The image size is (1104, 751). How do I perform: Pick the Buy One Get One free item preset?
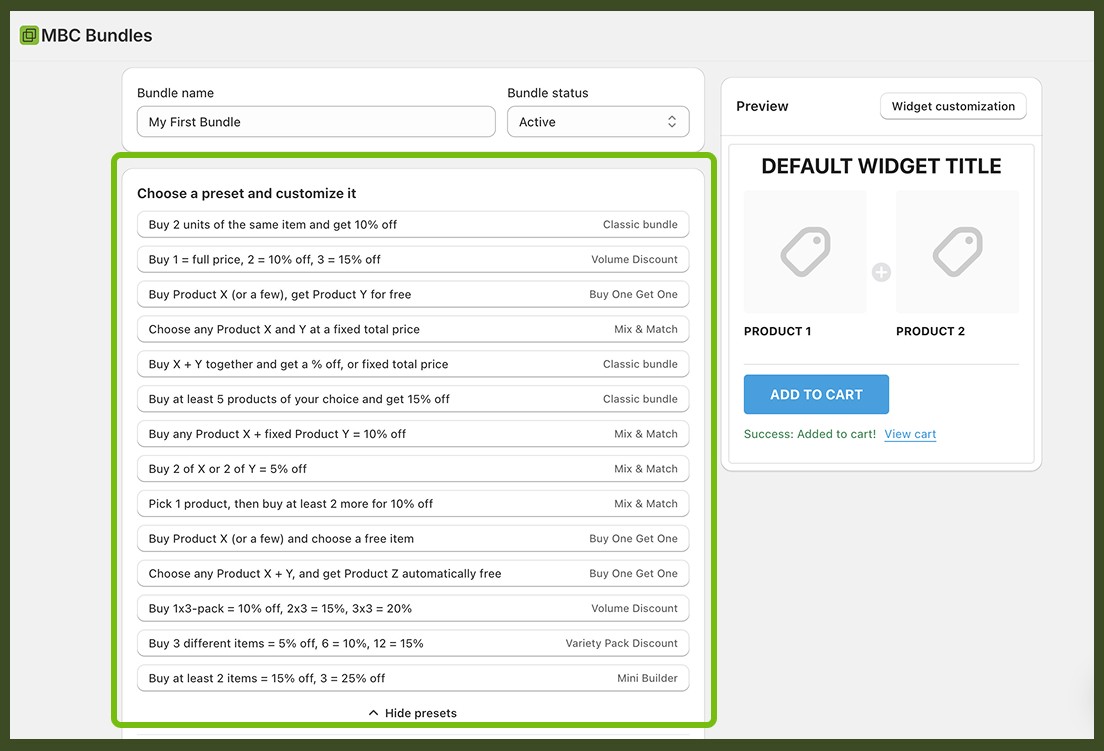[x=413, y=538]
